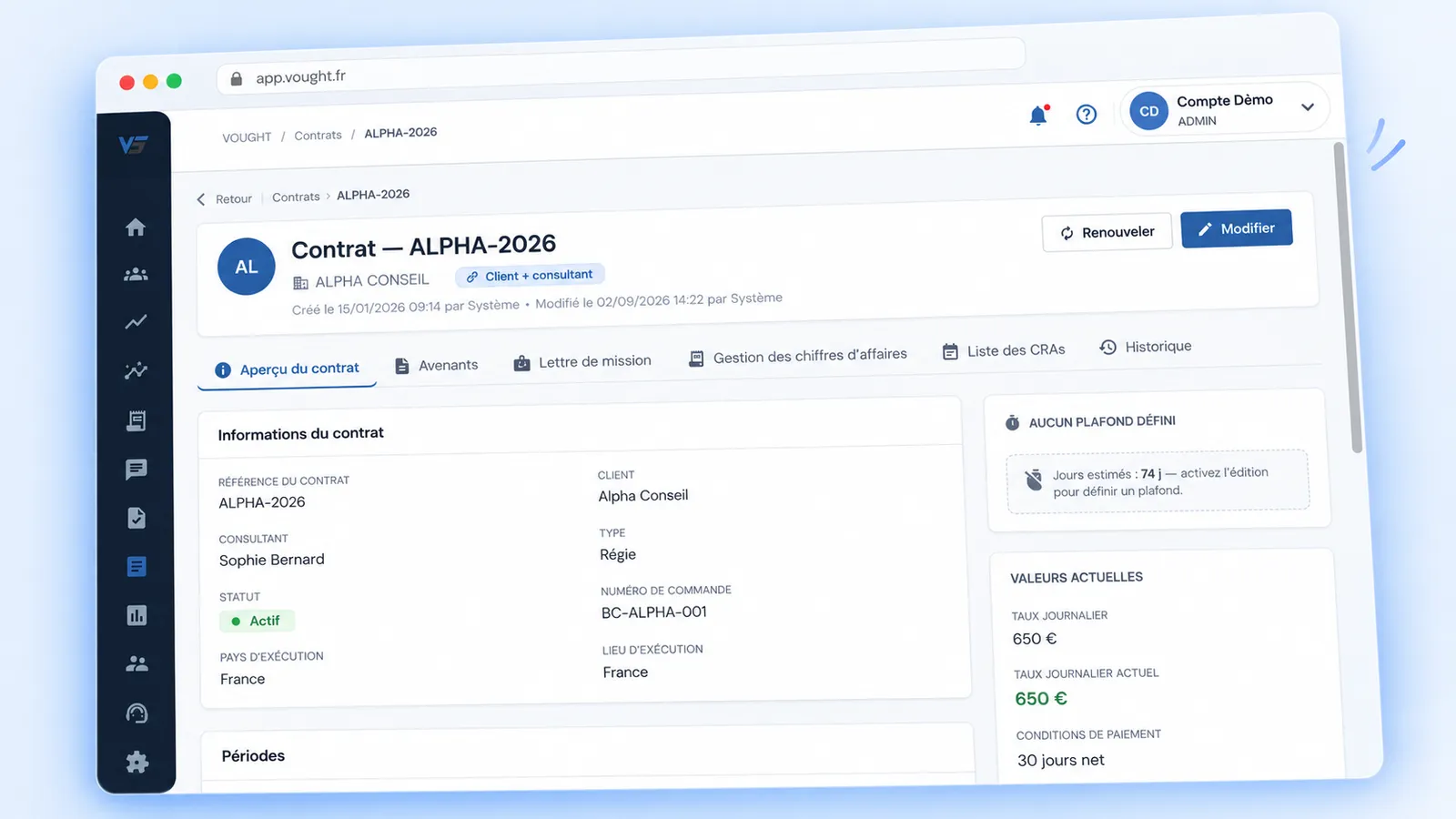This screenshot has height=819, width=1456.
Task: Open the Lettre de mission tab
Action: tap(582, 362)
